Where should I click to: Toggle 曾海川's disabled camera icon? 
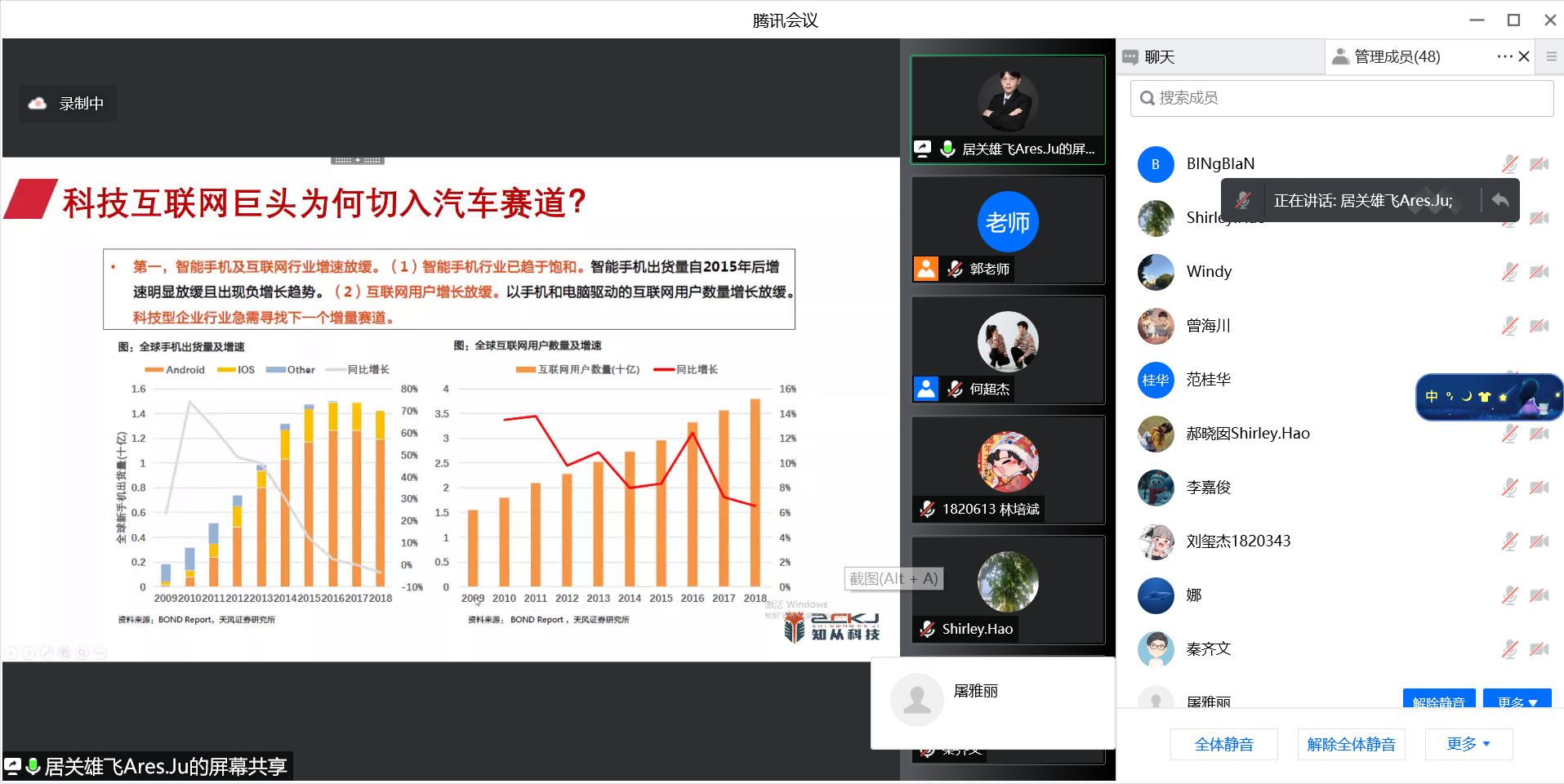pos(1539,326)
